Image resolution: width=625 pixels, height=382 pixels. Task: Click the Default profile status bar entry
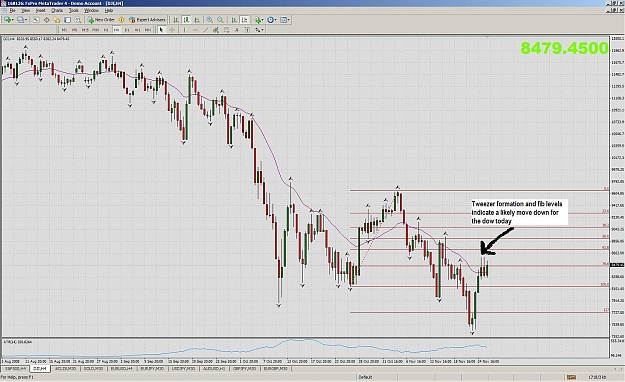pyautogui.click(x=365, y=377)
